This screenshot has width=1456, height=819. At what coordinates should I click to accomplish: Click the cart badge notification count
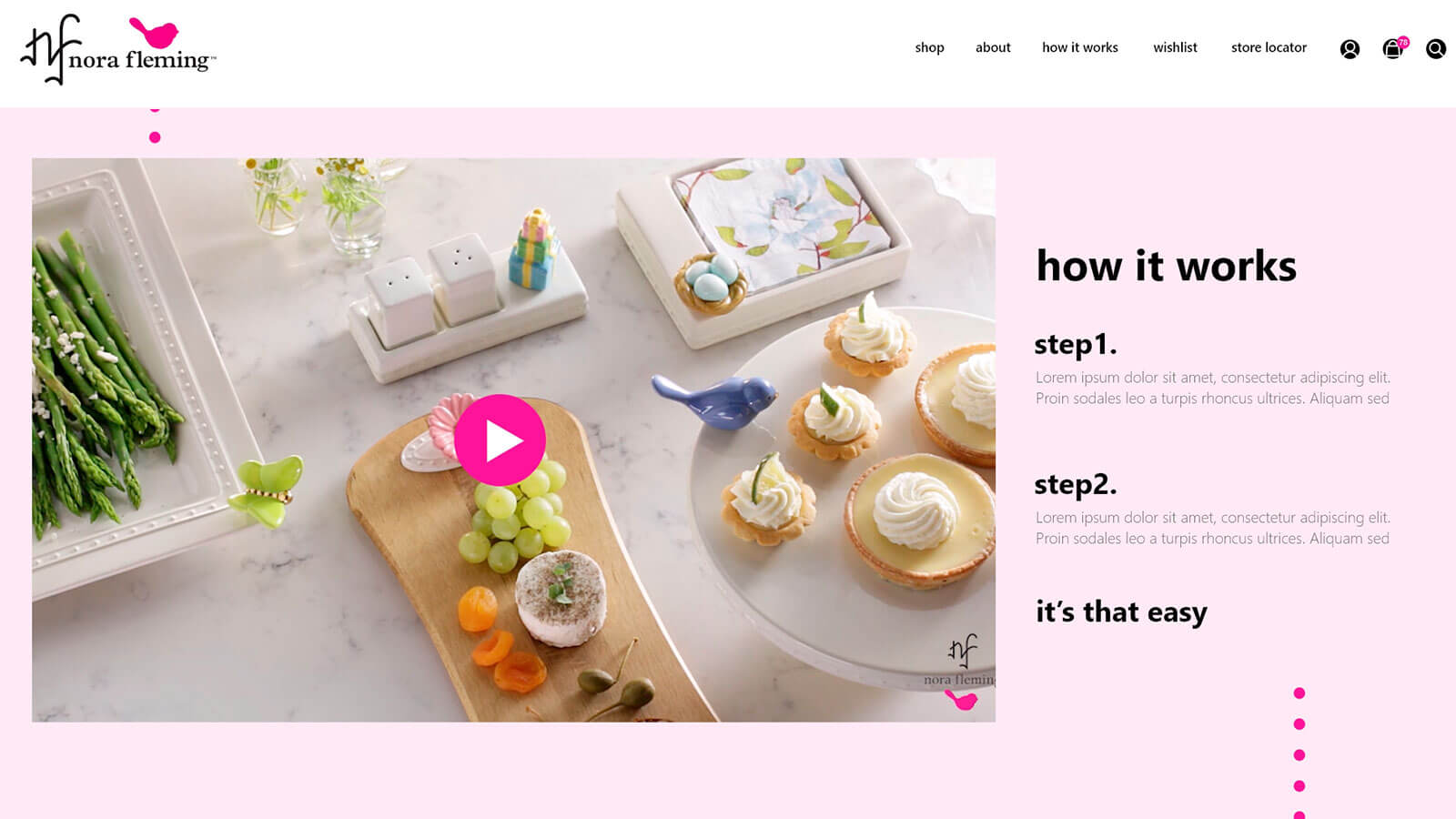[1403, 42]
